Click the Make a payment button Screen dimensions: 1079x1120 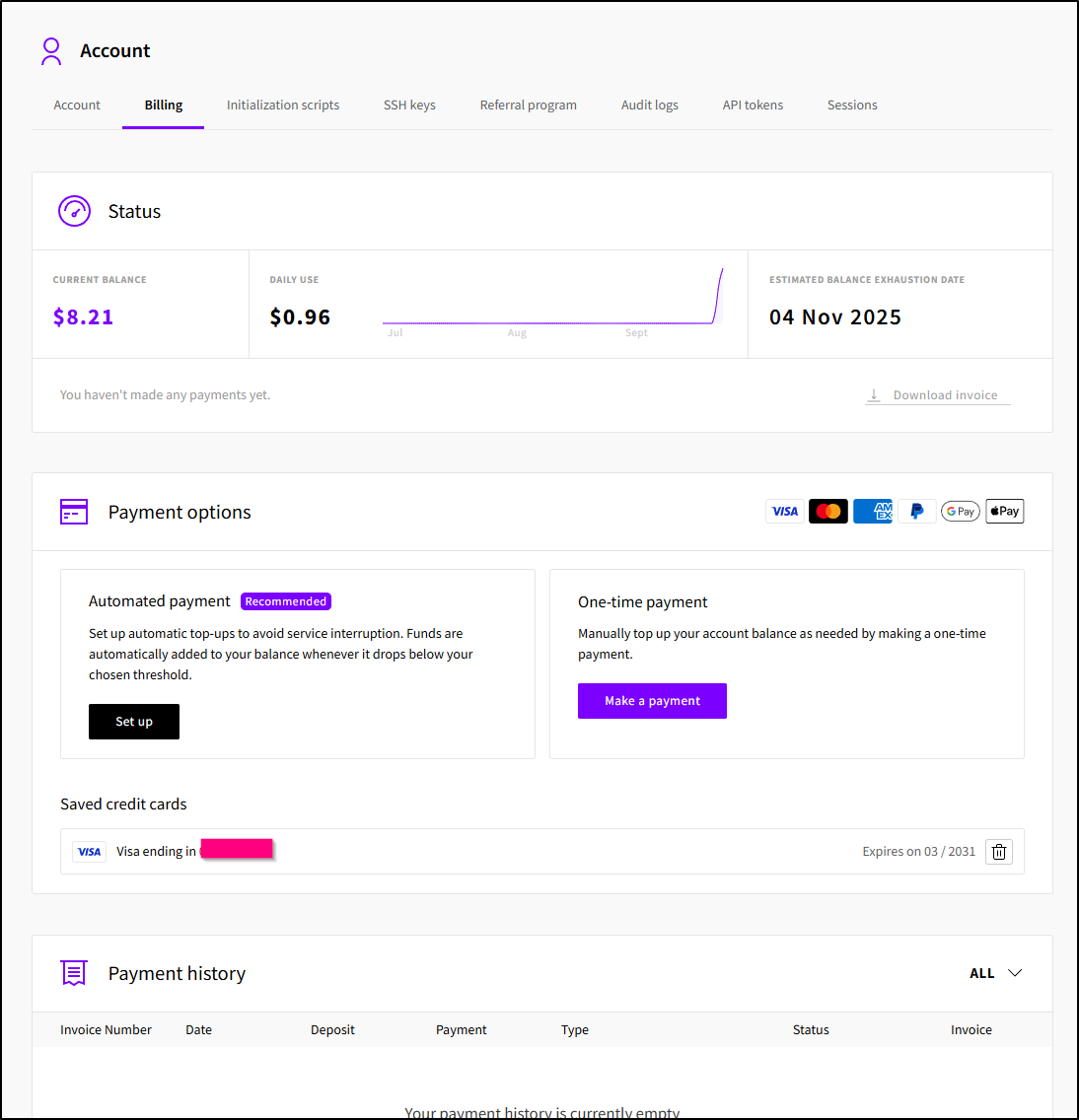point(652,701)
